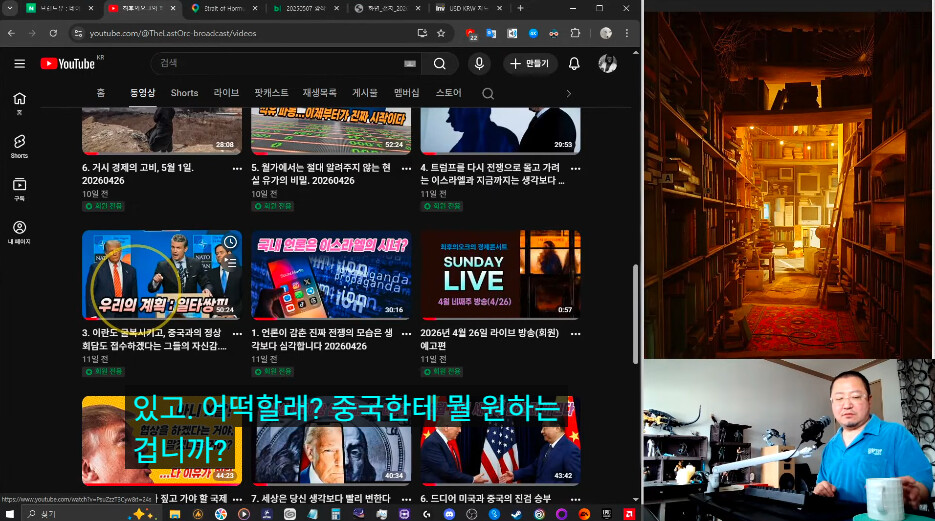Viewport: 935px width, 521px height.
Task: Open the Google Translate extension icon
Action: click(x=491, y=33)
